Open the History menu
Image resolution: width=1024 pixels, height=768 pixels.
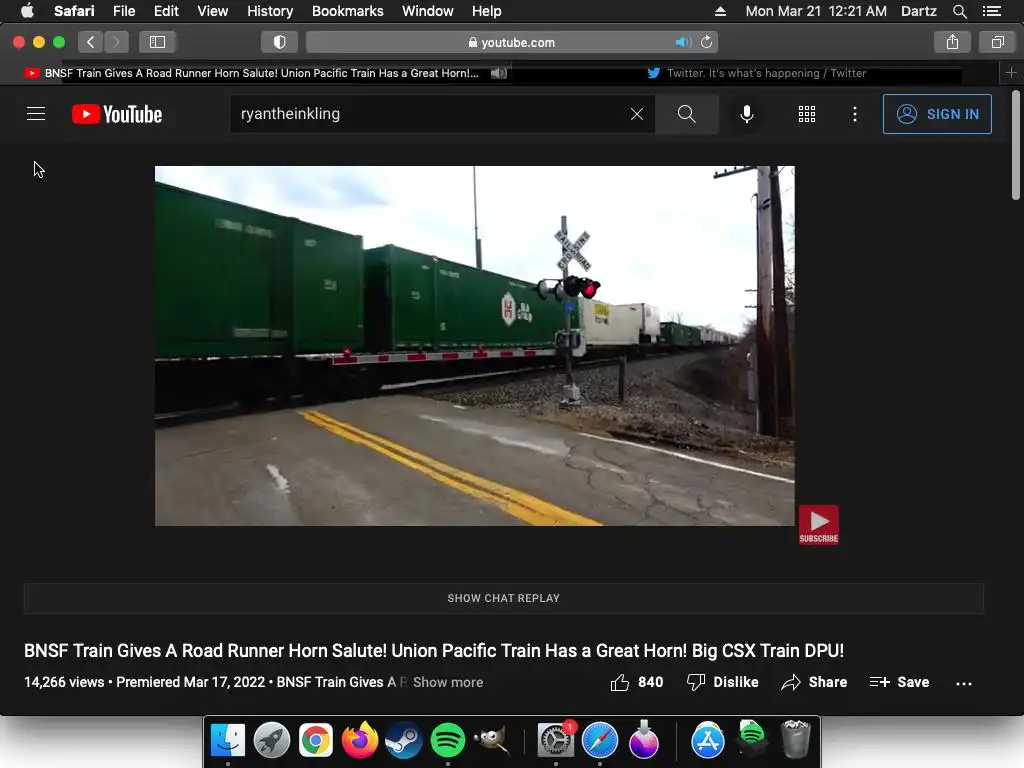270,11
